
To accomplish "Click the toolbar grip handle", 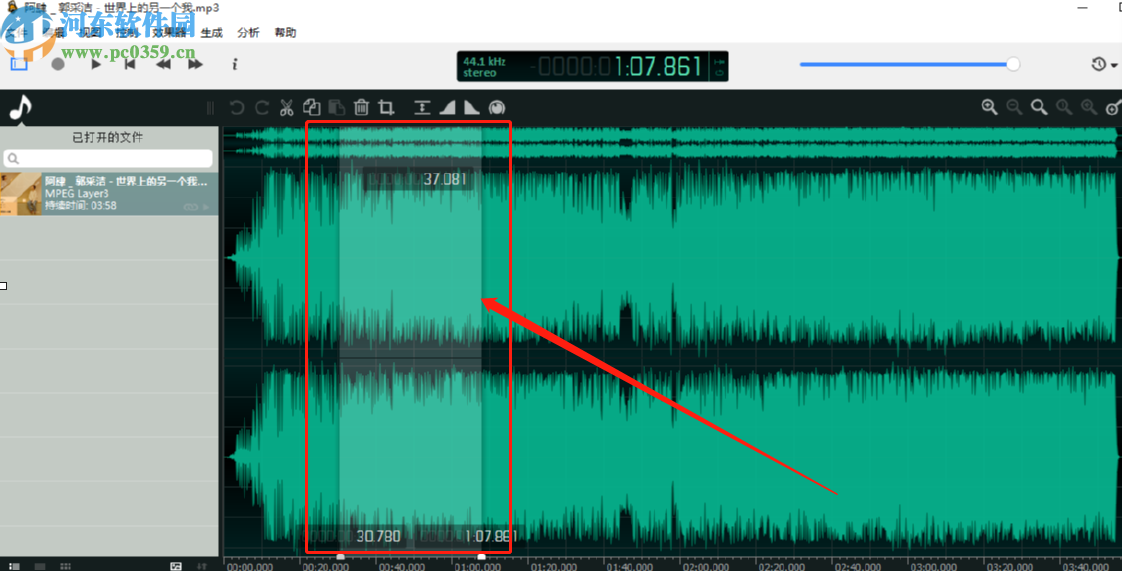I will [210, 108].
